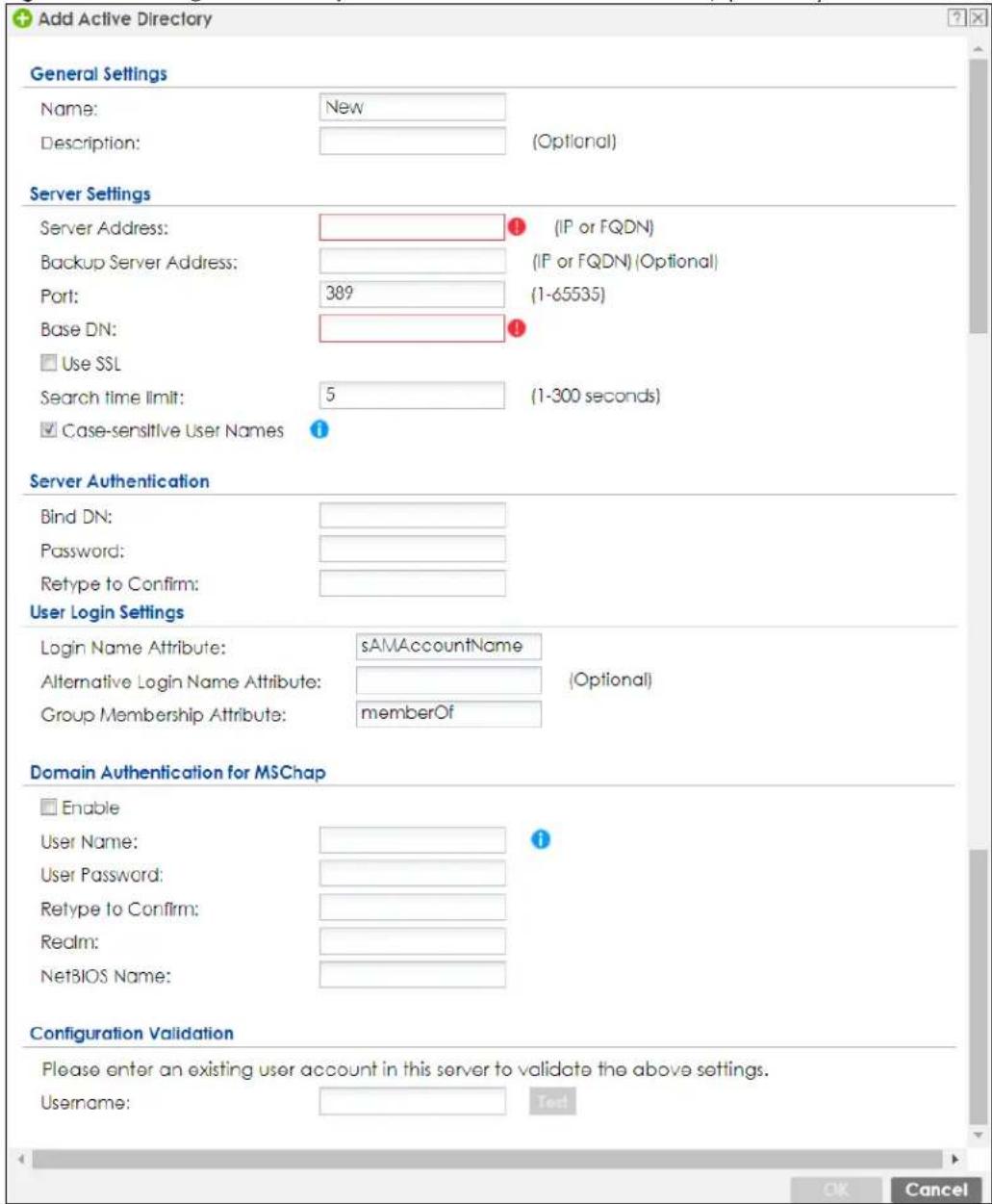Click the Configuration Validation Username field

coord(412,1102)
